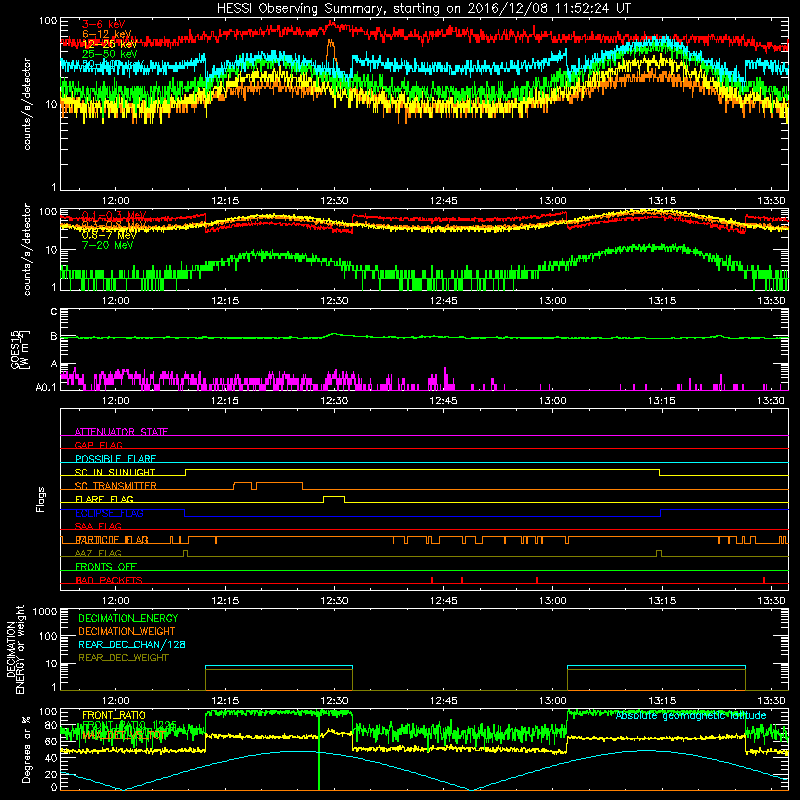
Task: Click the GOES 'C' level tick label
Action: pos(54,312)
